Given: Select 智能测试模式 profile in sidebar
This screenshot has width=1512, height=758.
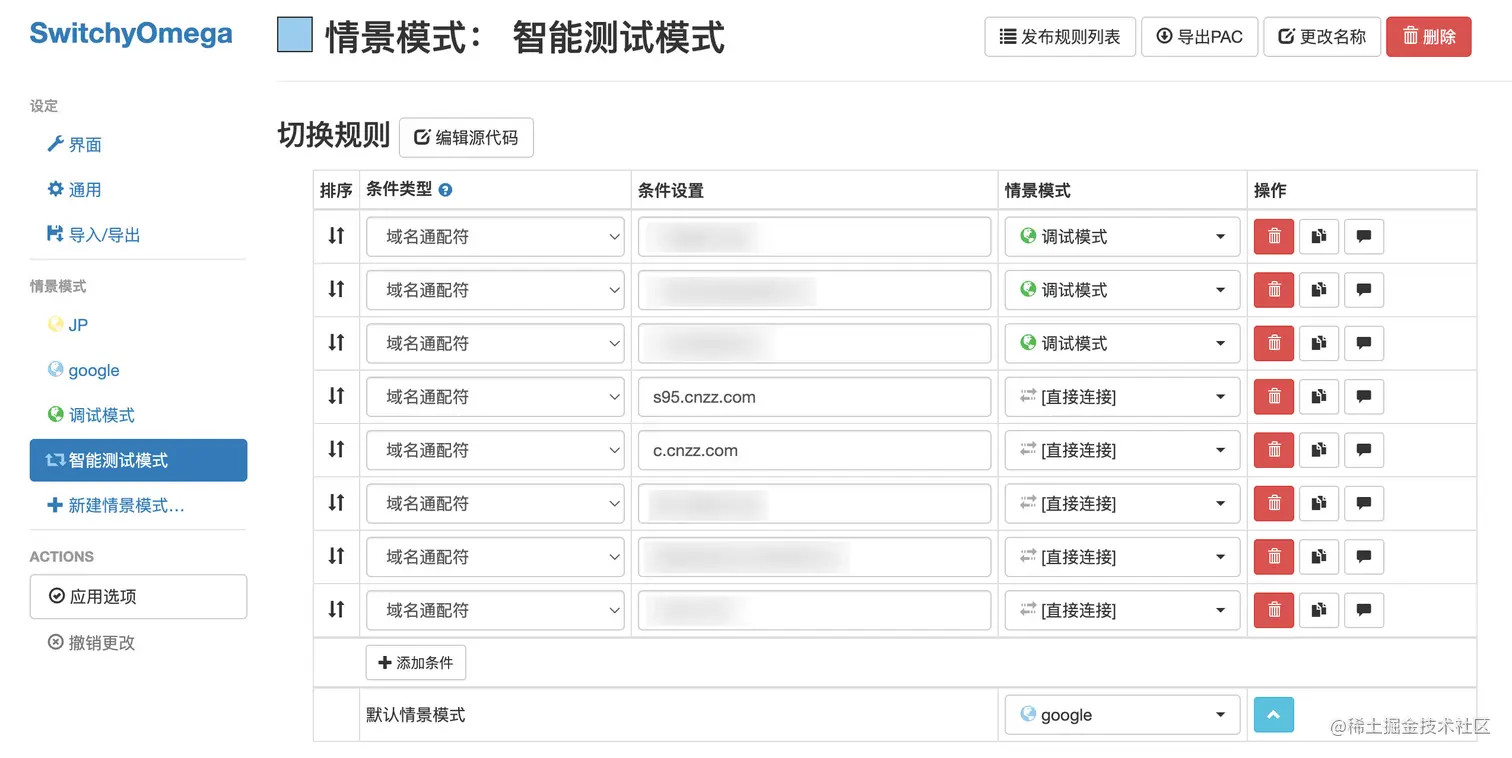Looking at the screenshot, I should click(138, 460).
